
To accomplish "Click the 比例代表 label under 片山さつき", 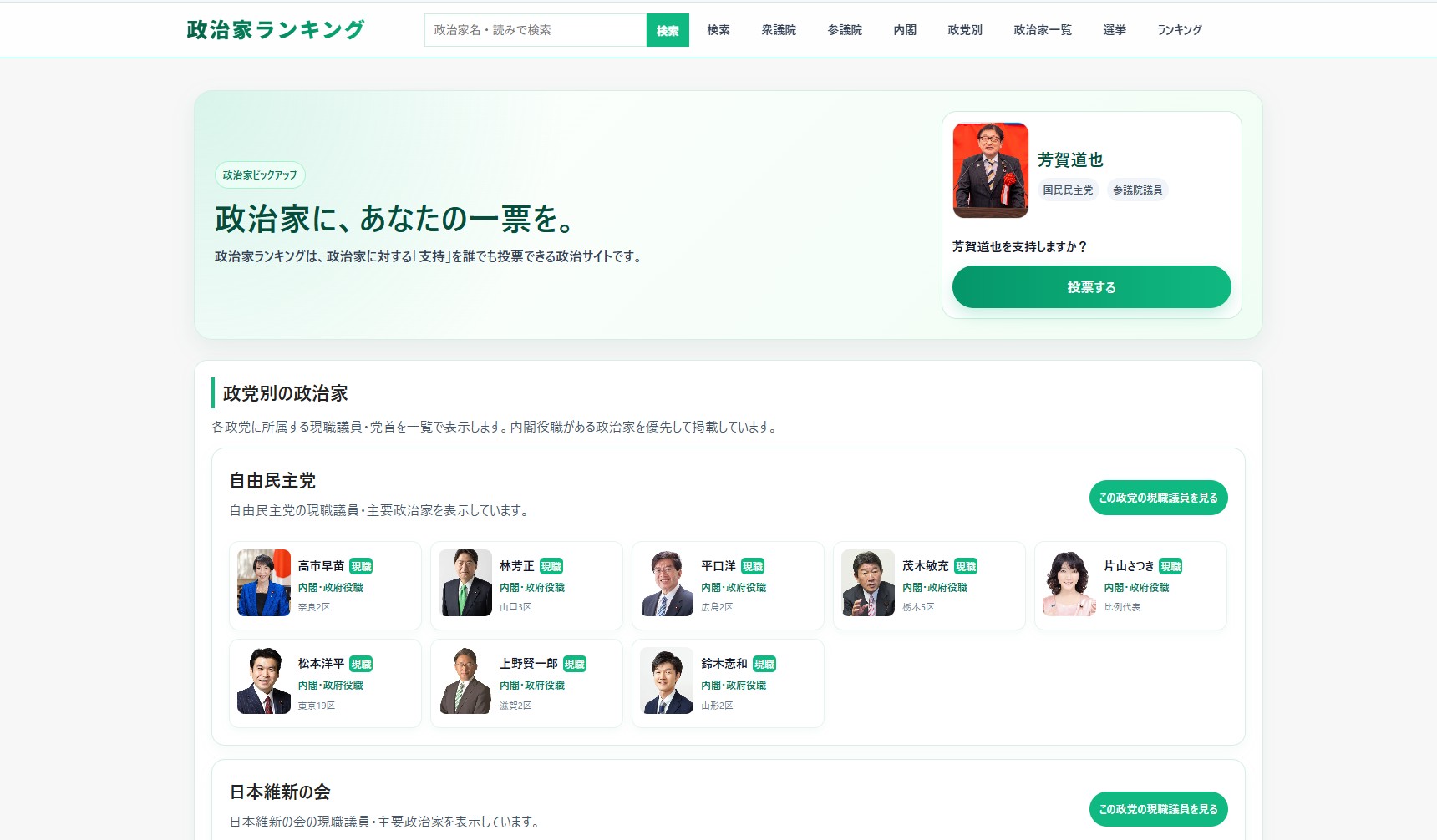I will (x=1122, y=607).
